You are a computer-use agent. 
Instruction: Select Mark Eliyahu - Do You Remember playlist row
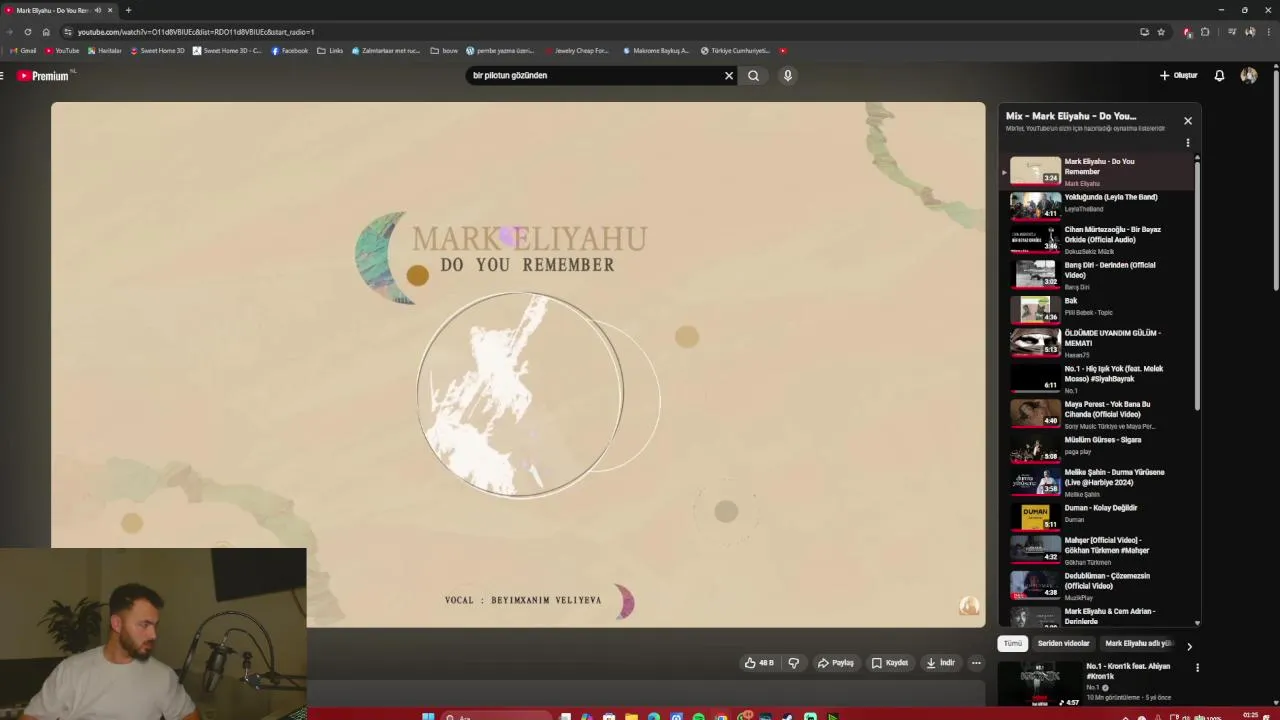1098,171
